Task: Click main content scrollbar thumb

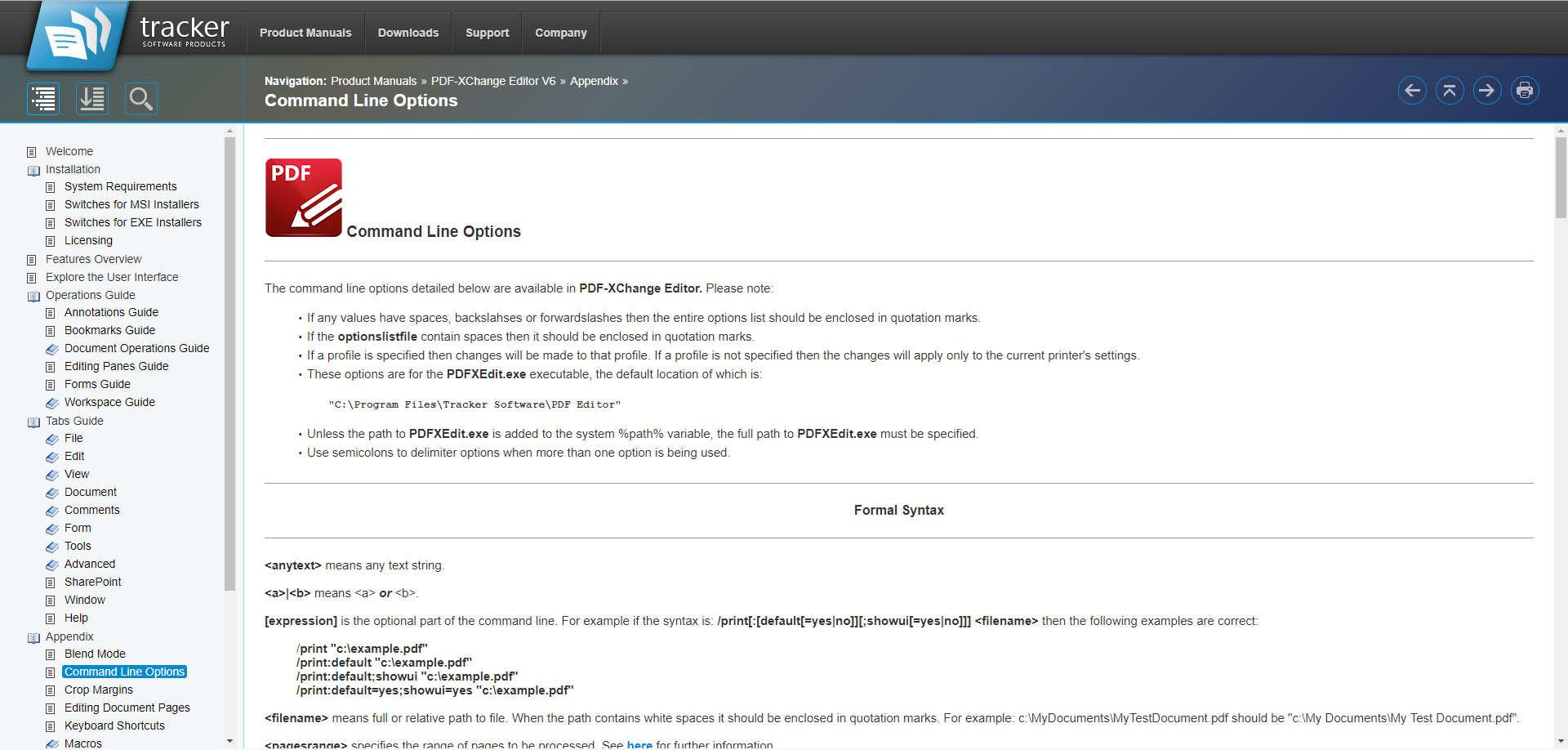Action: pyautogui.click(x=1561, y=177)
